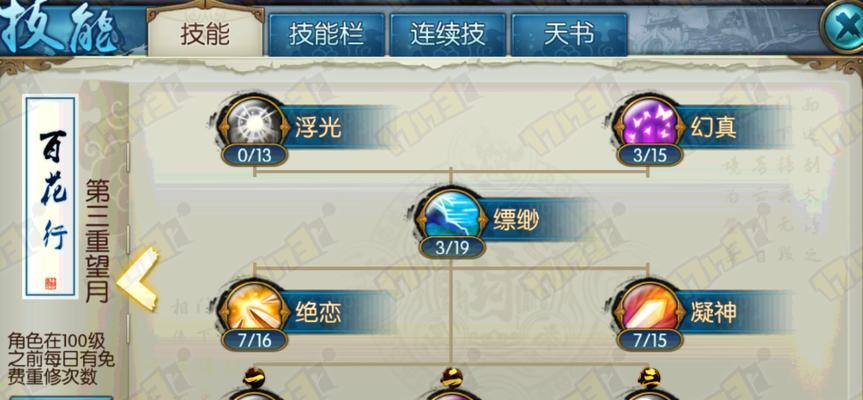863x400 pixels.
Task: Select the purple 幻真 skill icon
Action: [649, 123]
